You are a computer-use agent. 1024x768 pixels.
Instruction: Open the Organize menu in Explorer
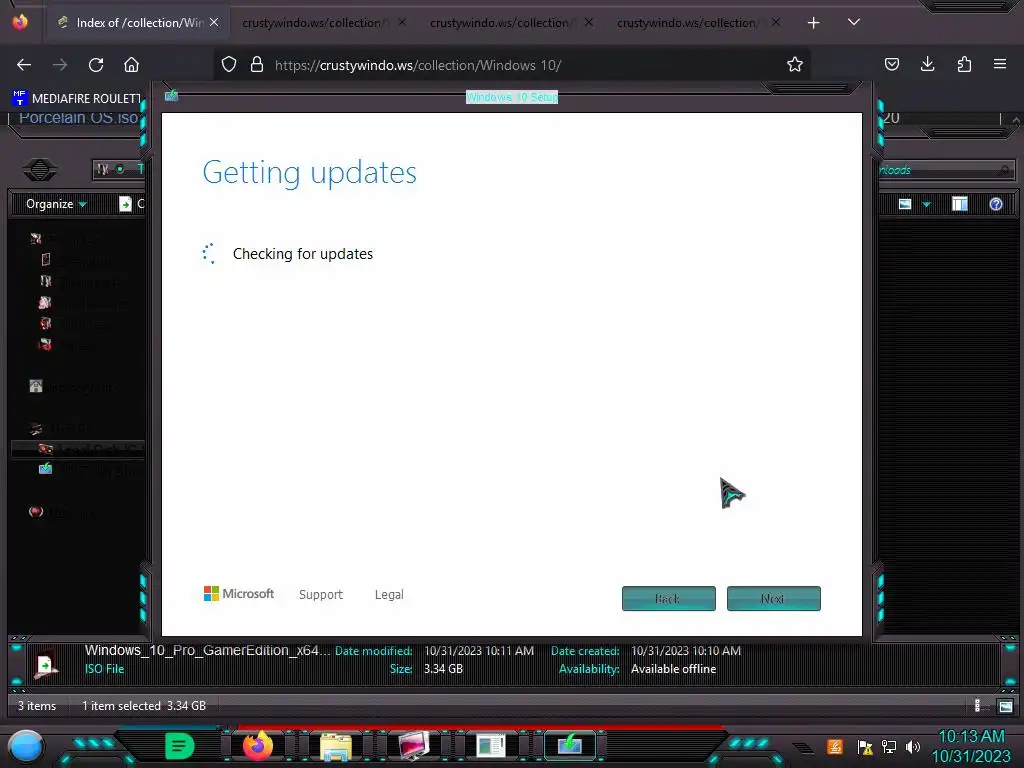coord(56,204)
